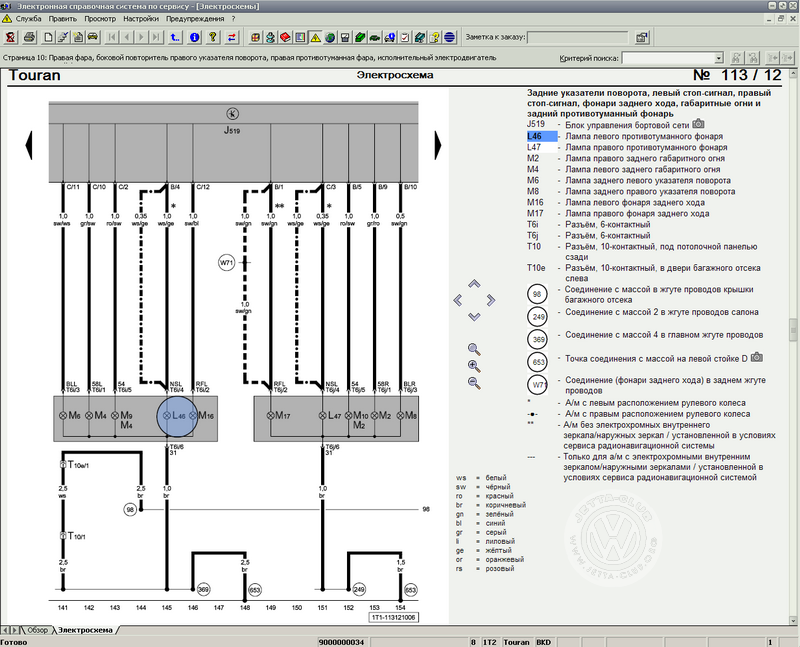Zoom in with the plus magnifier icon
800x647 pixels.
tap(474, 366)
